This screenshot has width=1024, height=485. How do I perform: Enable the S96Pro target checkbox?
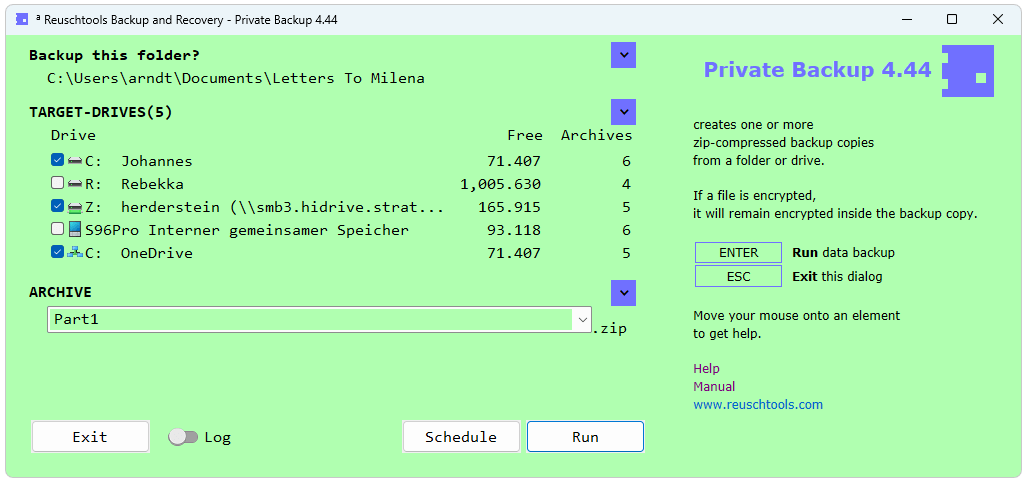click(x=57, y=230)
